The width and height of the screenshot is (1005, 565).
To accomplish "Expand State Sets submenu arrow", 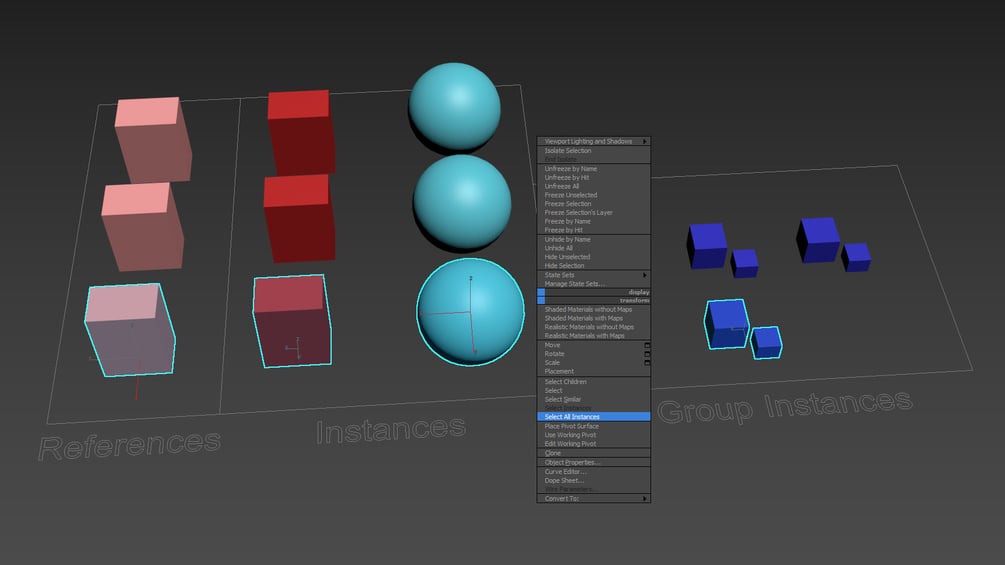I will tap(645, 275).
